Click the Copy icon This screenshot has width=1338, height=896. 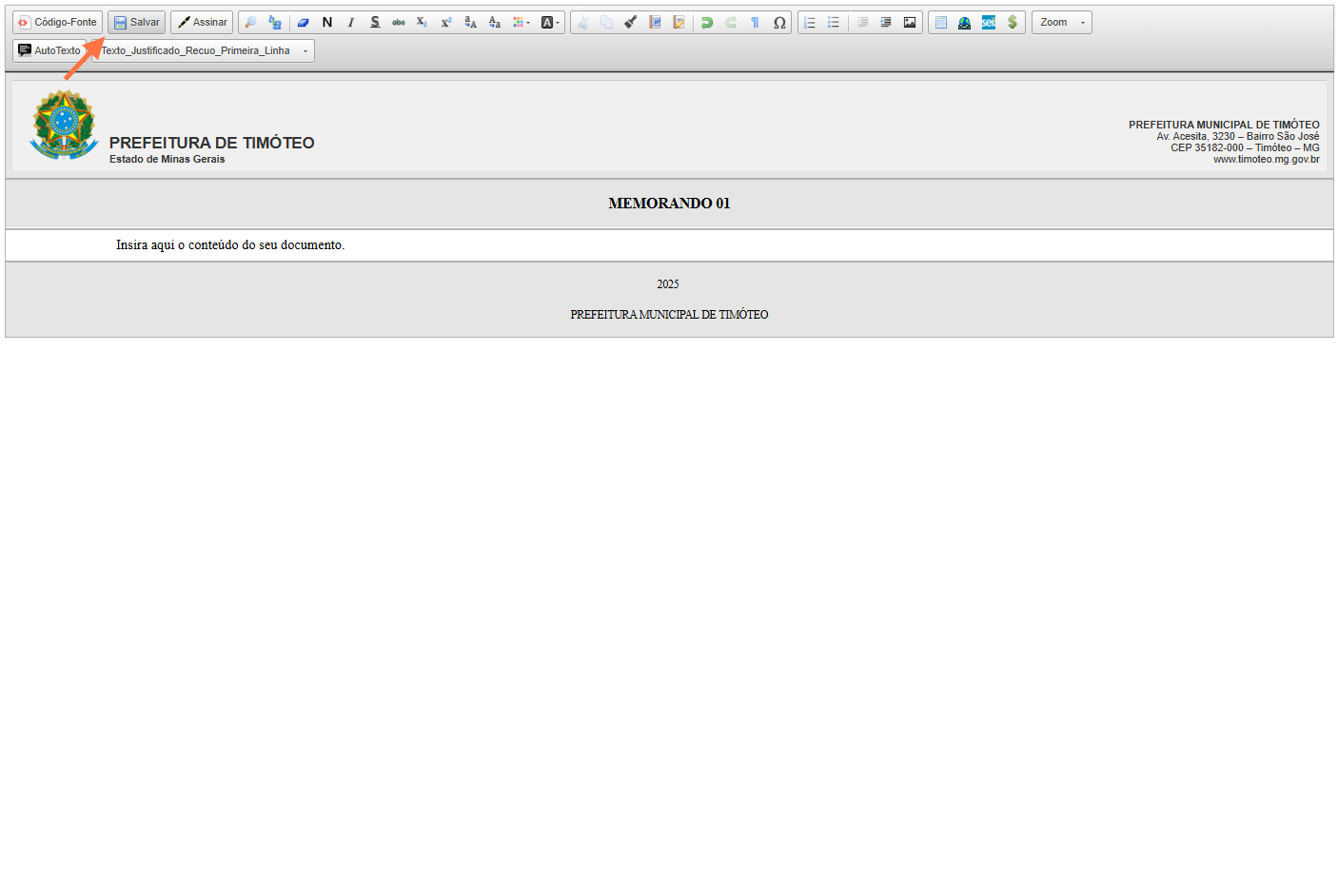(606, 22)
